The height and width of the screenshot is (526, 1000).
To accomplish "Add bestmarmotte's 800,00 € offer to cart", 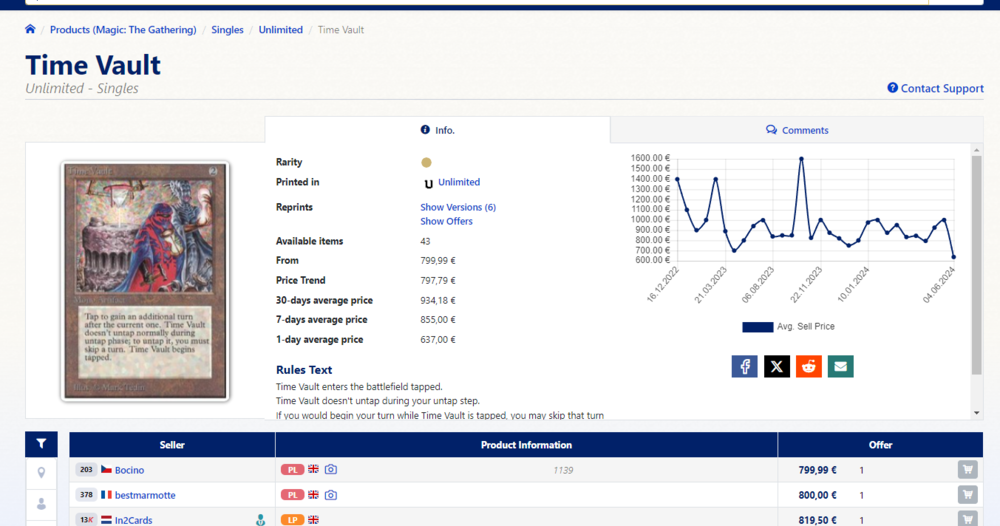I will (x=967, y=495).
